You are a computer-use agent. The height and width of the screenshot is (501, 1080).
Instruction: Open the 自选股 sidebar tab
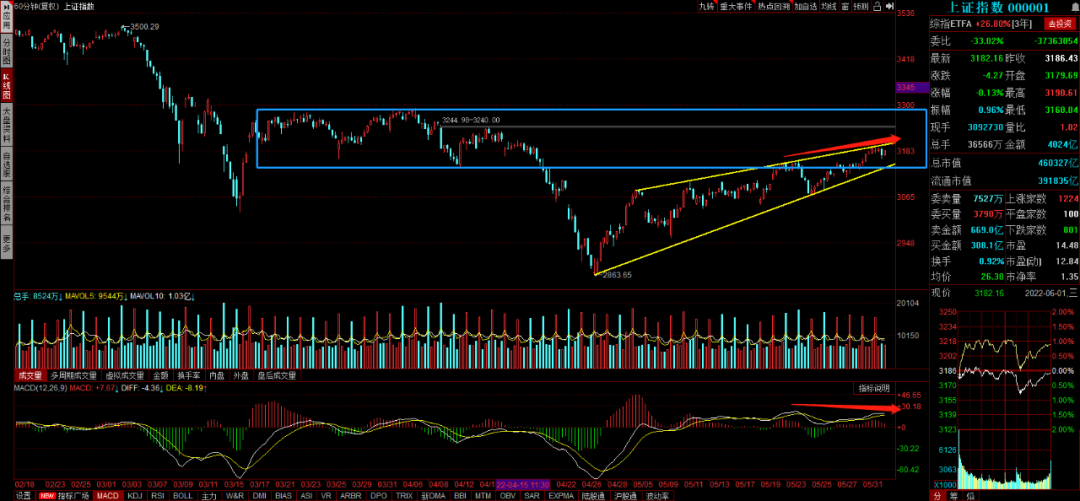[6, 166]
